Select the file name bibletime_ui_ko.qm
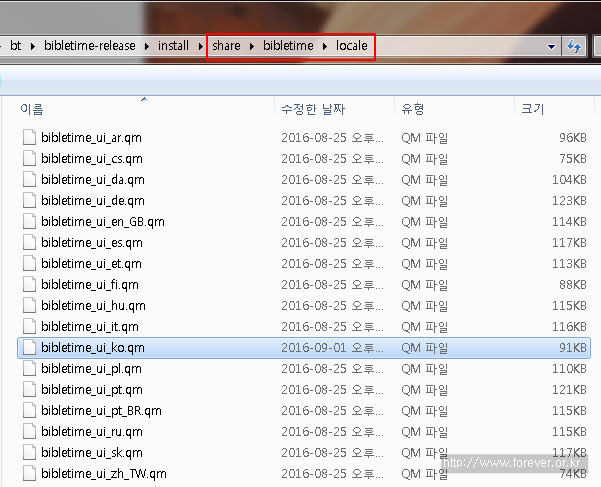This screenshot has width=601, height=487. [x=93, y=348]
